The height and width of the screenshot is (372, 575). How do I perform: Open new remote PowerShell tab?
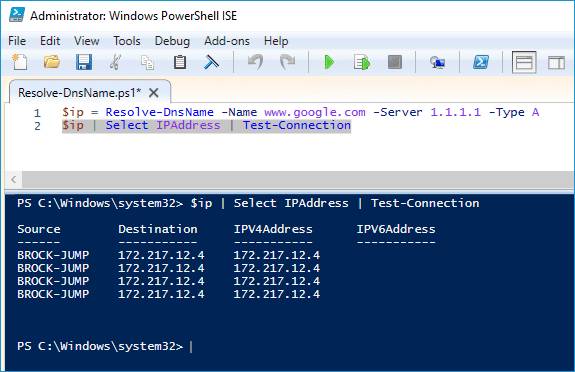pos(437,62)
